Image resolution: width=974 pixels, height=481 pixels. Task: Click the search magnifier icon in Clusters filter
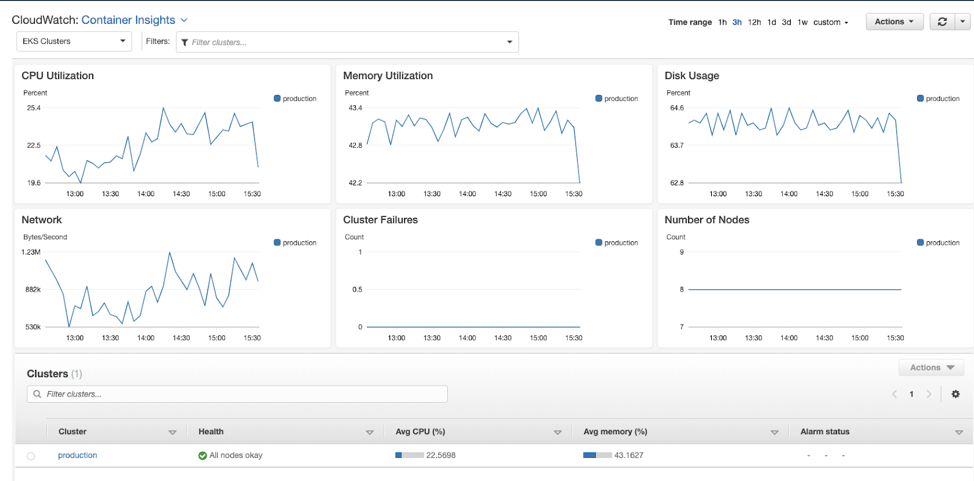pyautogui.click(x=38, y=394)
